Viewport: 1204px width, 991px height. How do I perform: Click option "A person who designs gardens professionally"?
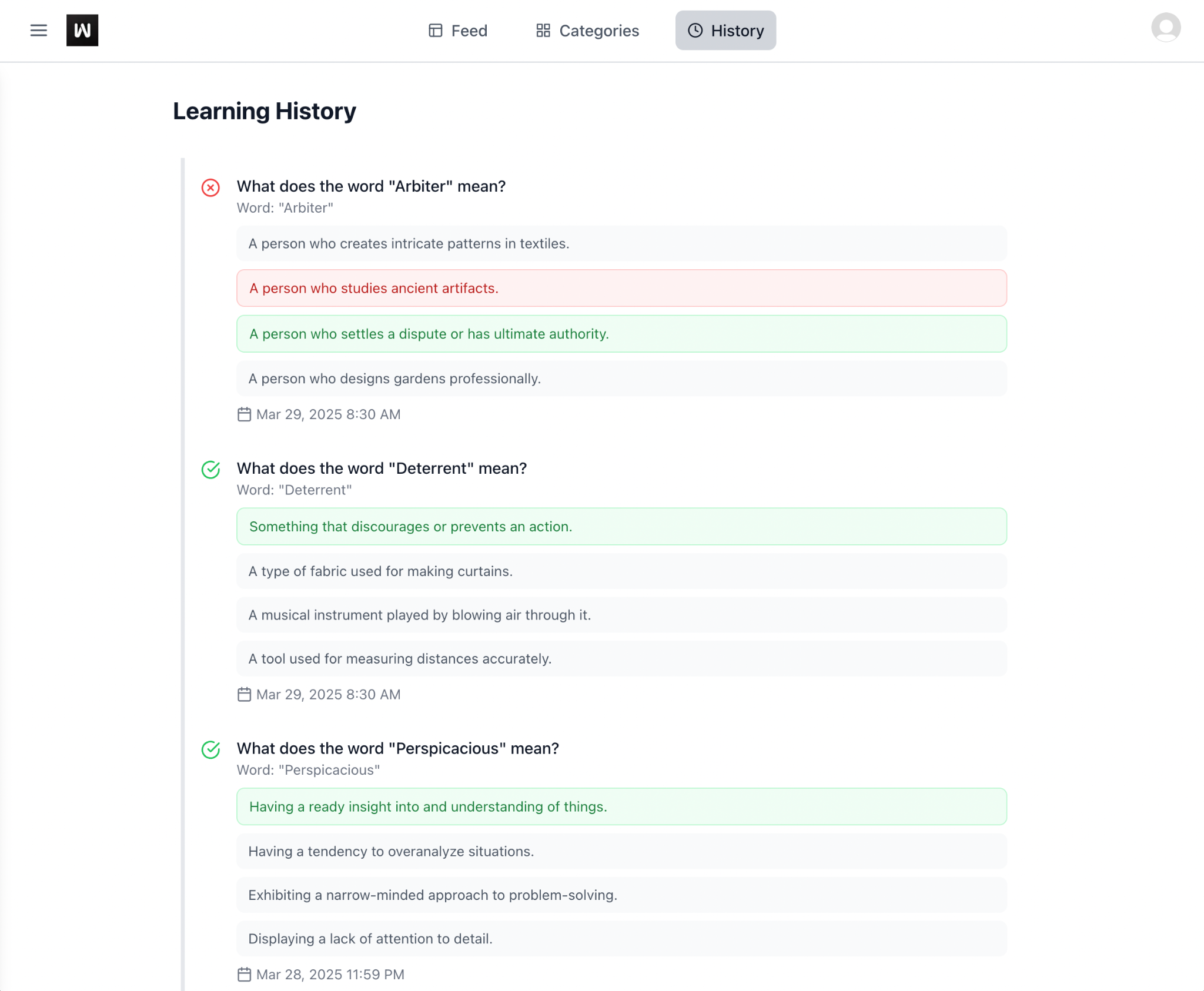click(621, 379)
